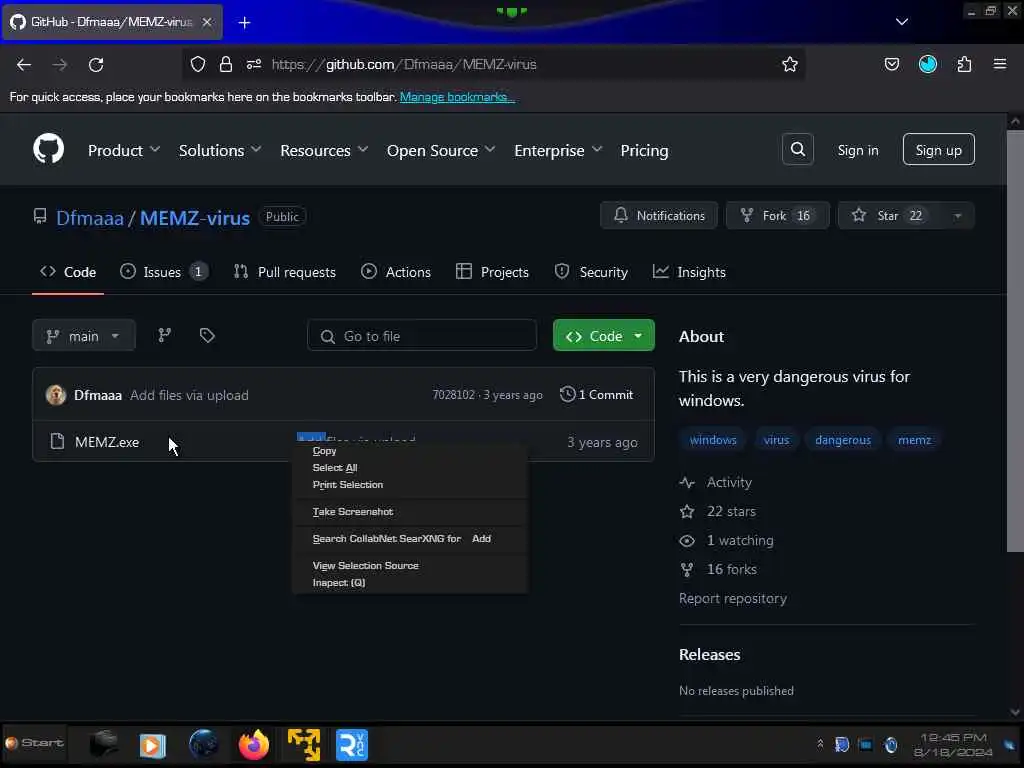
Task: Expand the Solutions menu
Action: 220,150
